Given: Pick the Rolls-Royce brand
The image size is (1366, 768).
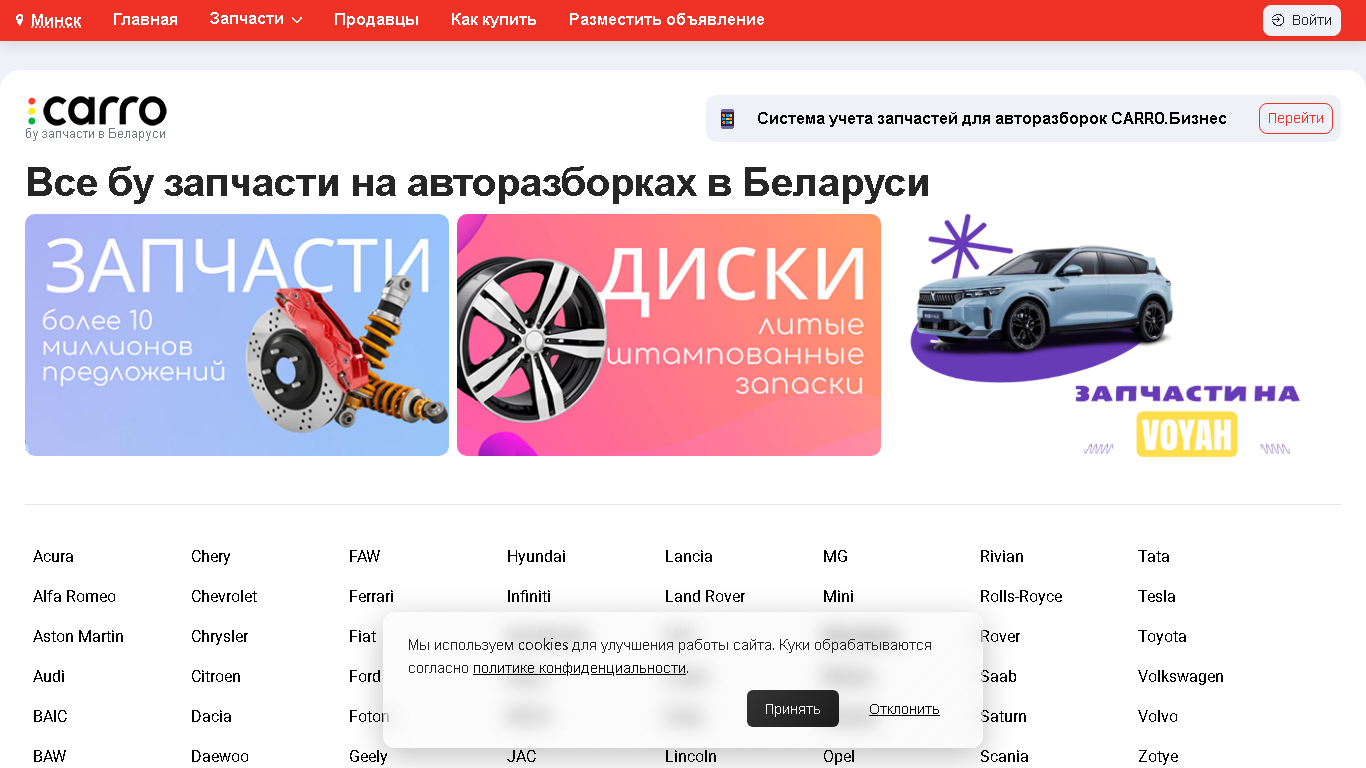Looking at the screenshot, I should point(1021,596).
